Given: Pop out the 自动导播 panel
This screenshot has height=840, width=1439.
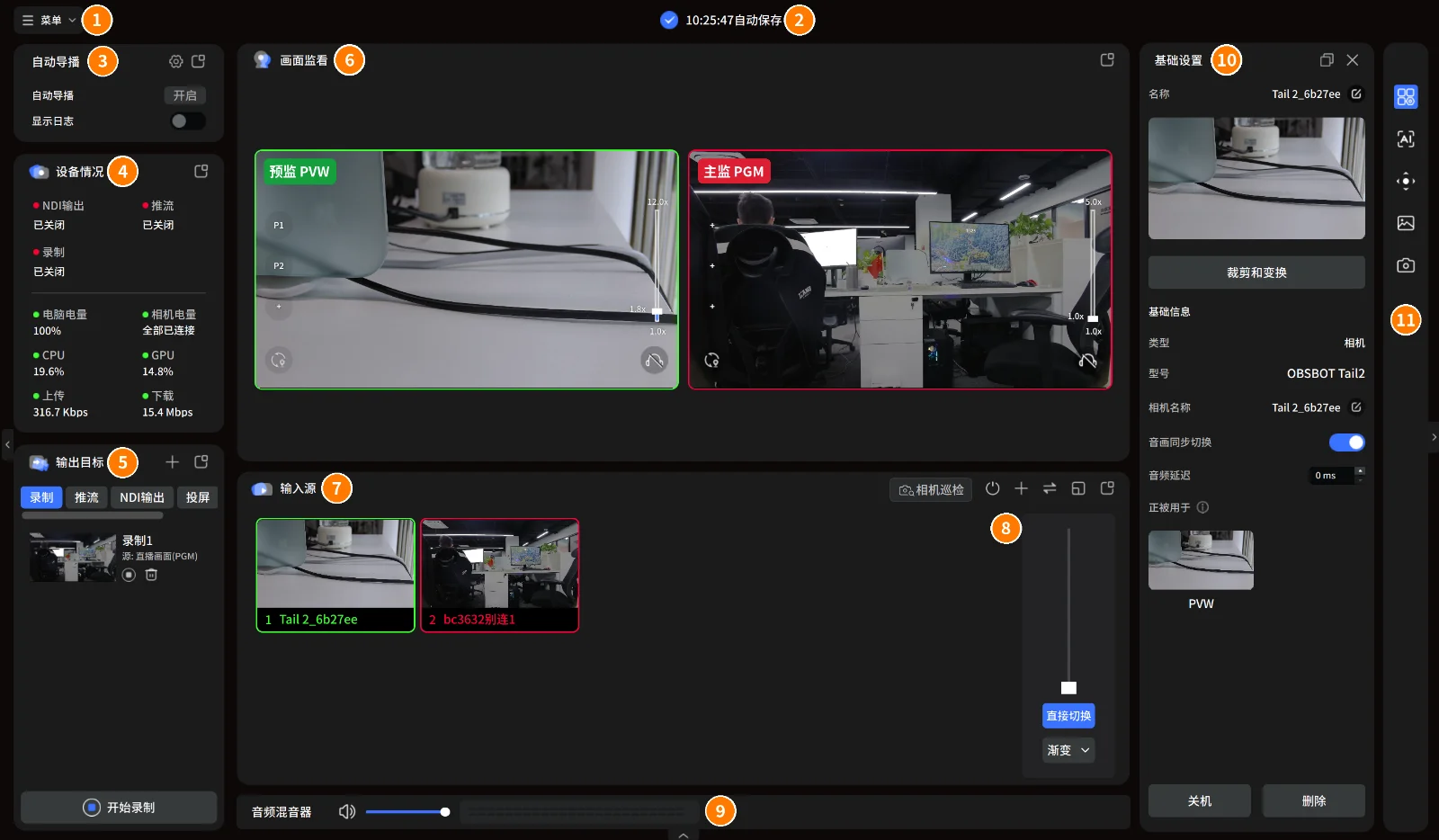Looking at the screenshot, I should click(199, 61).
